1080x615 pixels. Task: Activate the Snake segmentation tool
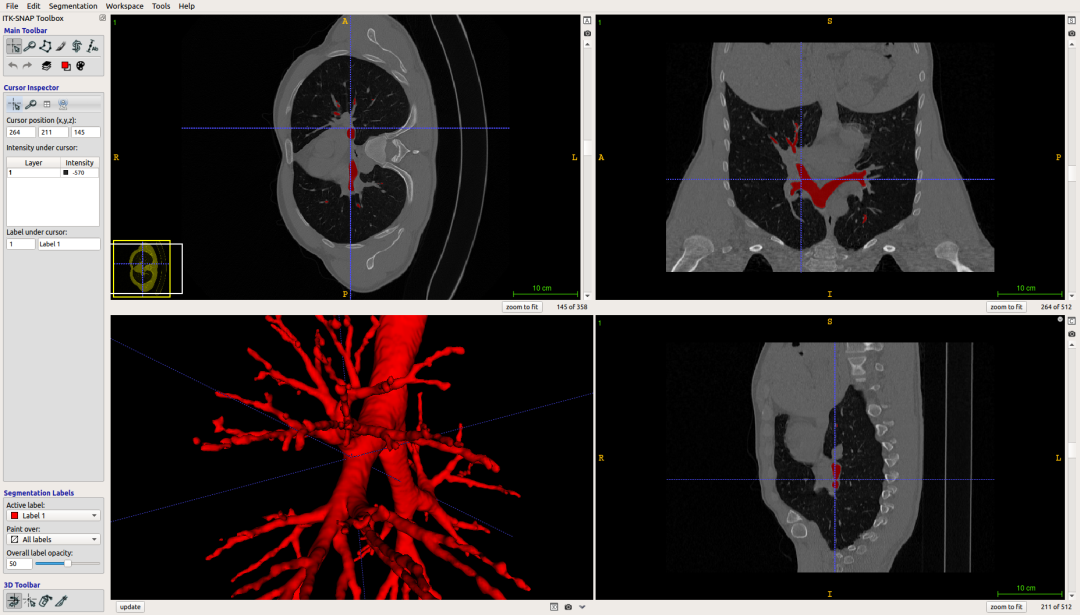77,46
